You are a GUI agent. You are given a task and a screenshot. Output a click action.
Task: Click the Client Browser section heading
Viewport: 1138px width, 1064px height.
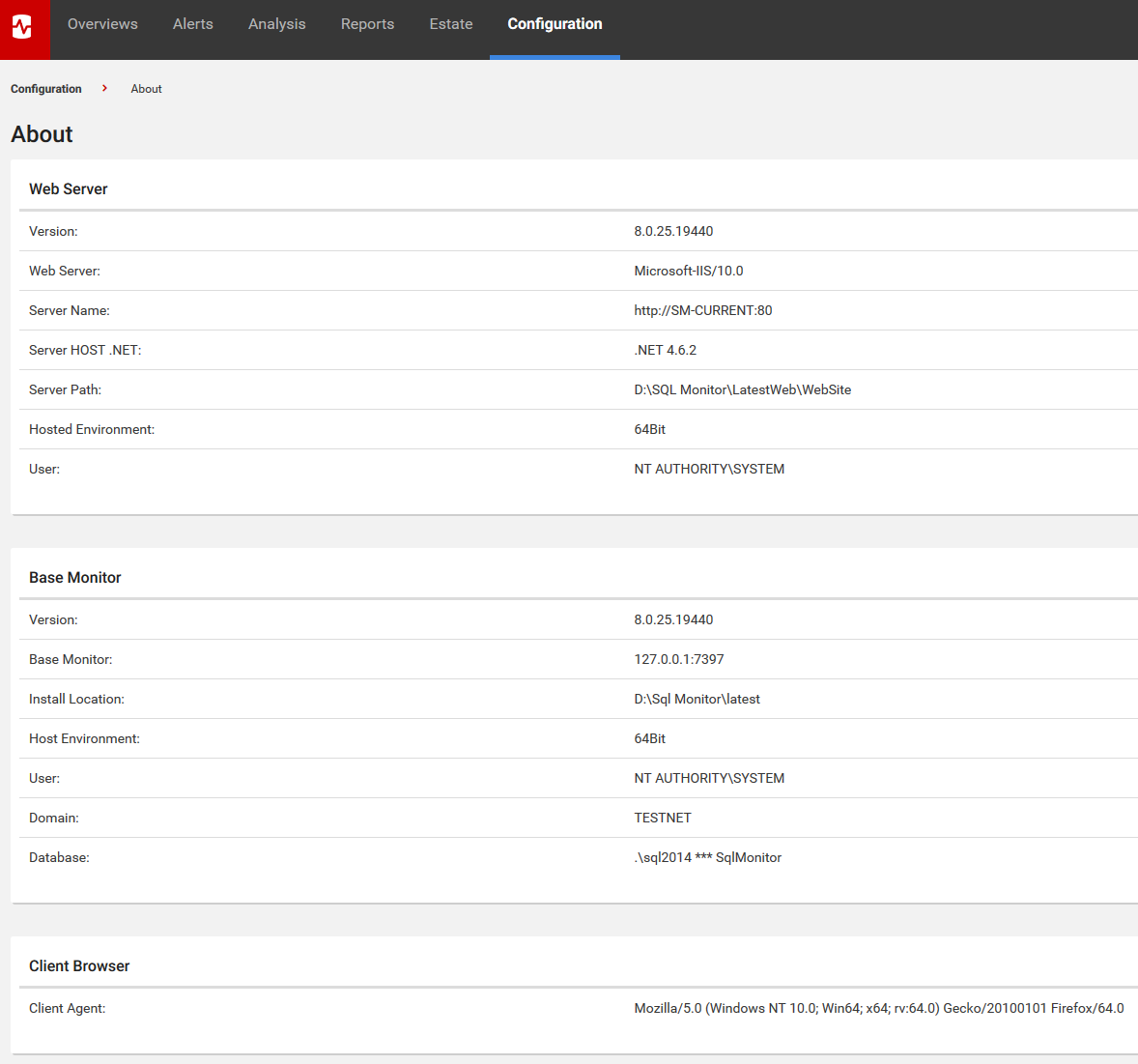(x=79, y=966)
